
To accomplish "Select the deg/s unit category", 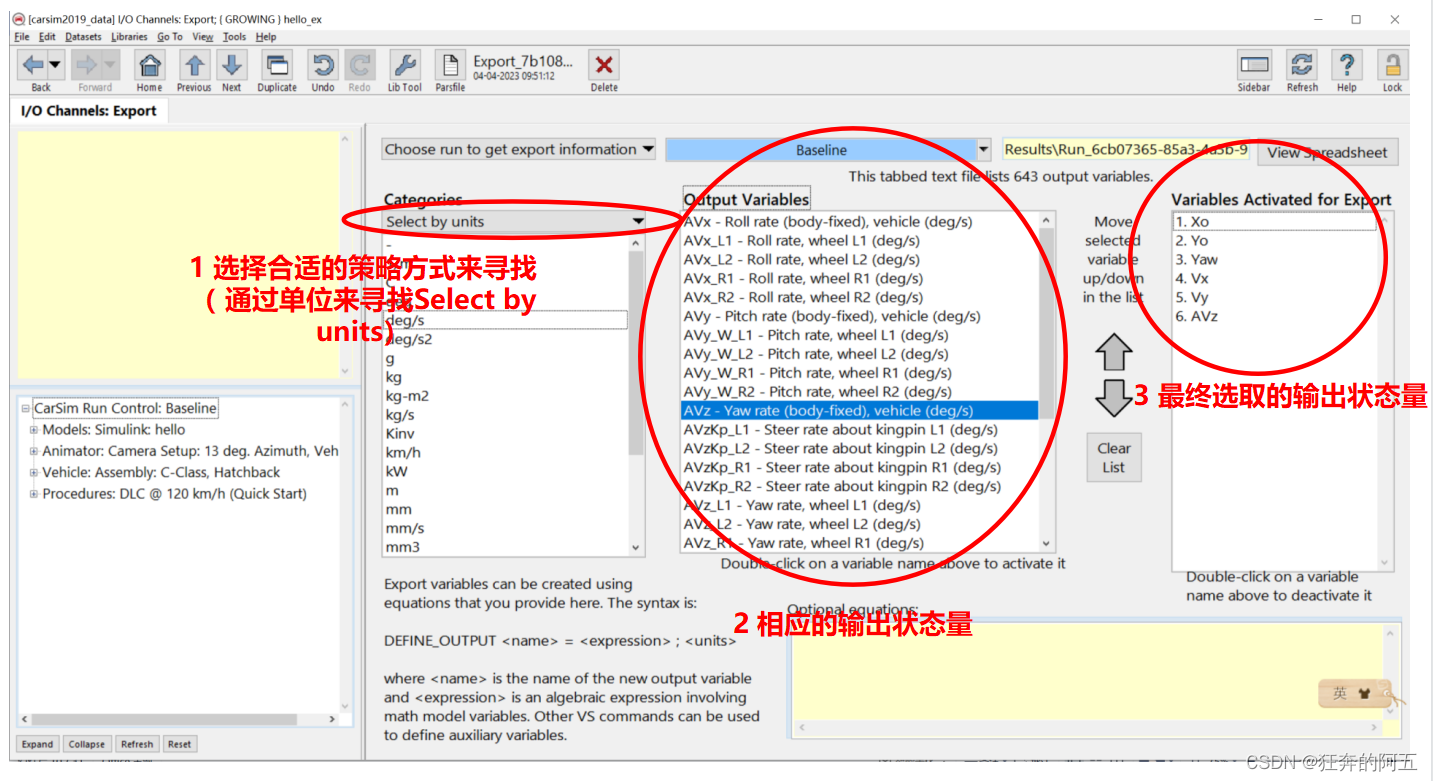I will (x=506, y=320).
